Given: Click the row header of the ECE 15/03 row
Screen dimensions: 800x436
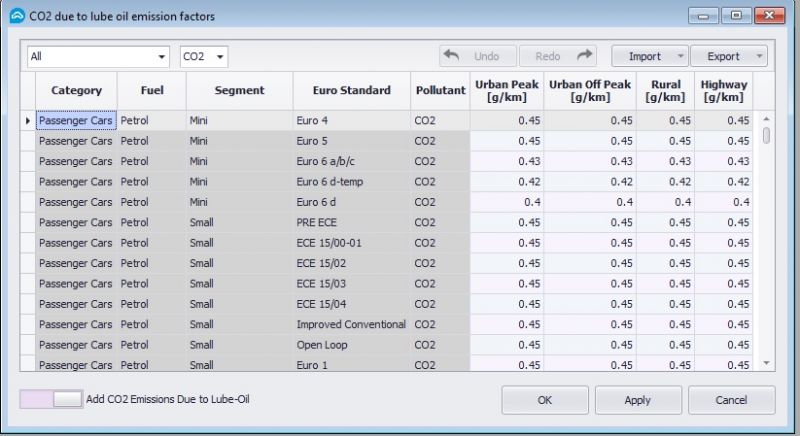Looking at the screenshot, I should coord(28,284).
